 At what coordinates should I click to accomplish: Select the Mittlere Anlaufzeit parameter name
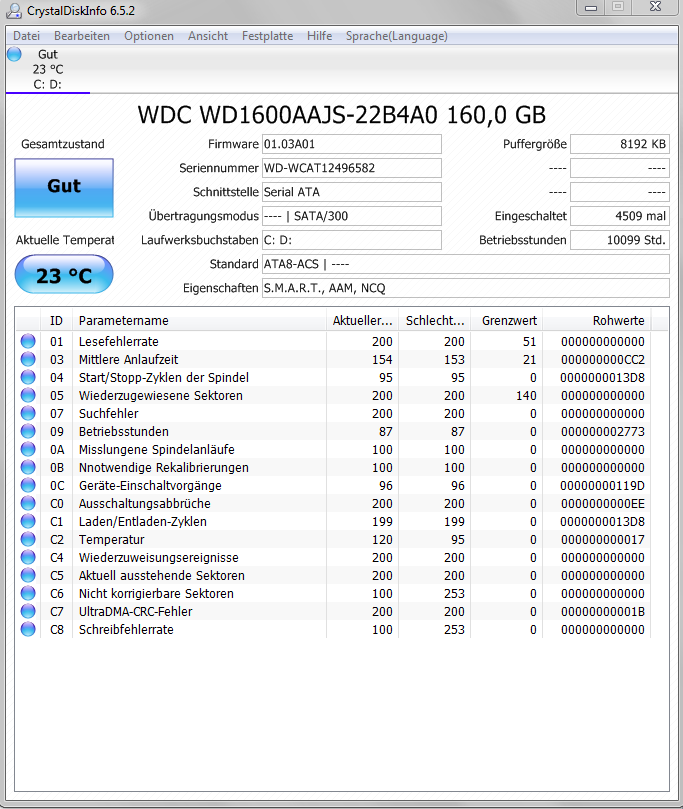128,360
